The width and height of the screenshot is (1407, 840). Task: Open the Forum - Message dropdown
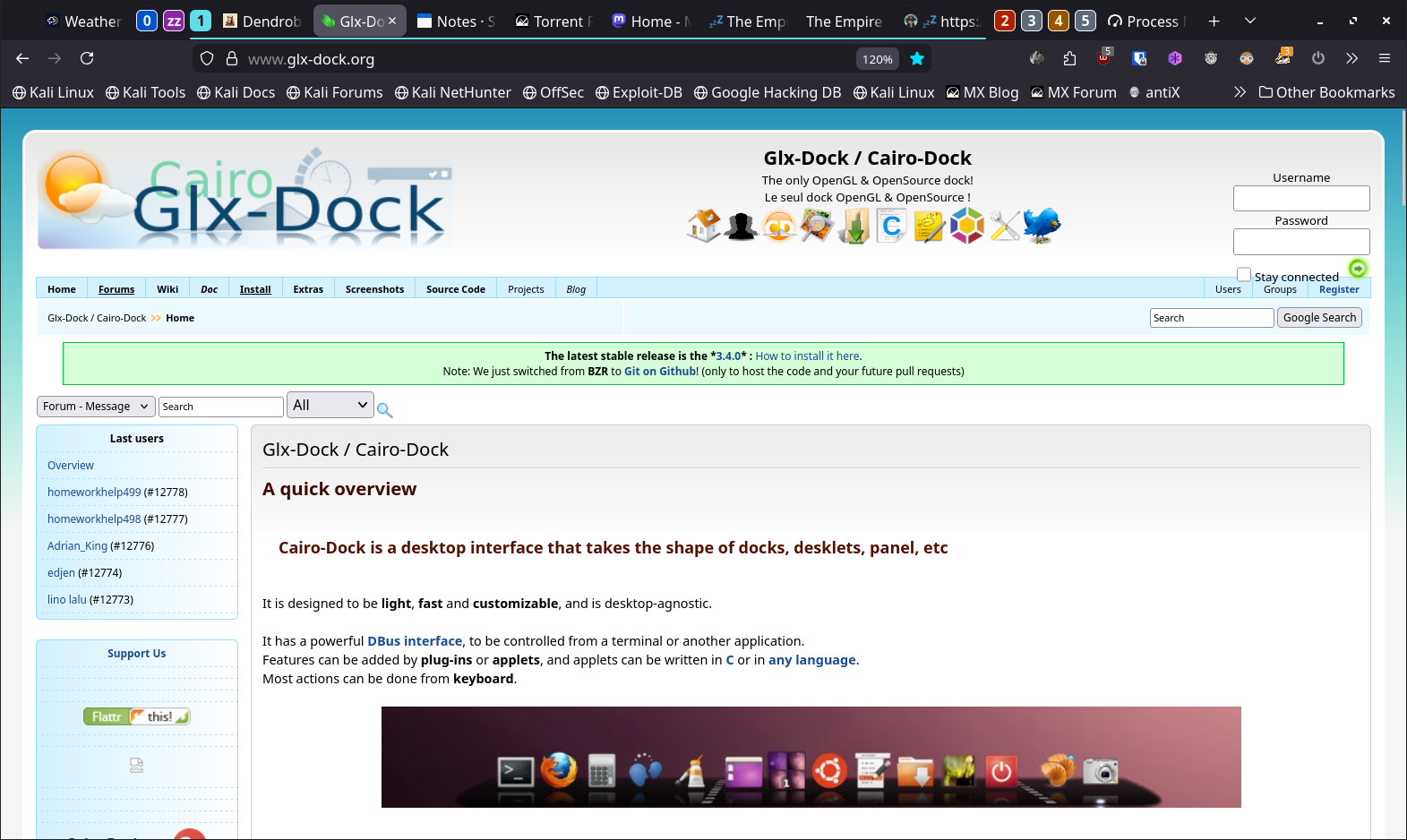point(96,407)
